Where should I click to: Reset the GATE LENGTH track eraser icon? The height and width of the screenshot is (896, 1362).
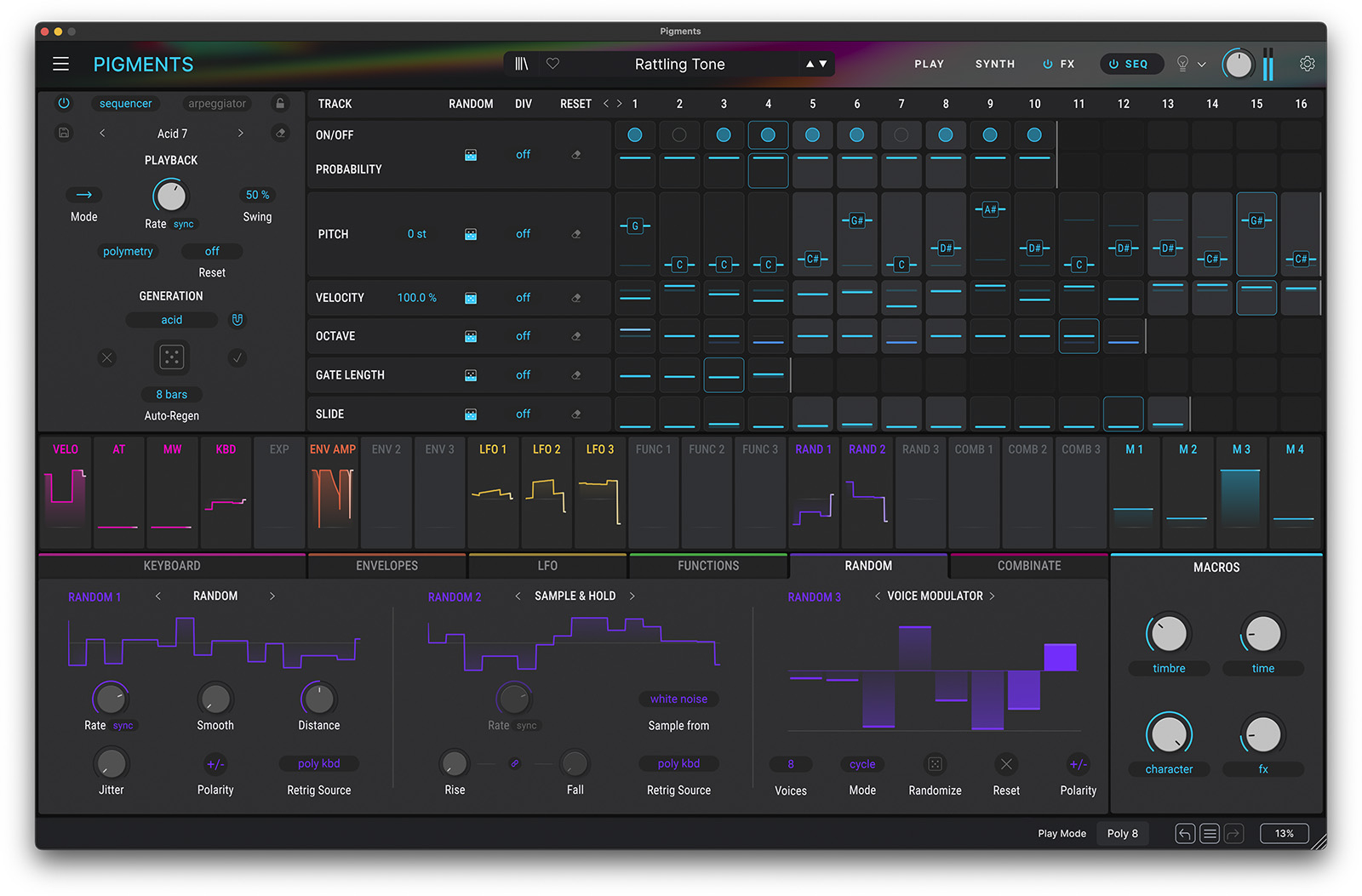point(576,375)
